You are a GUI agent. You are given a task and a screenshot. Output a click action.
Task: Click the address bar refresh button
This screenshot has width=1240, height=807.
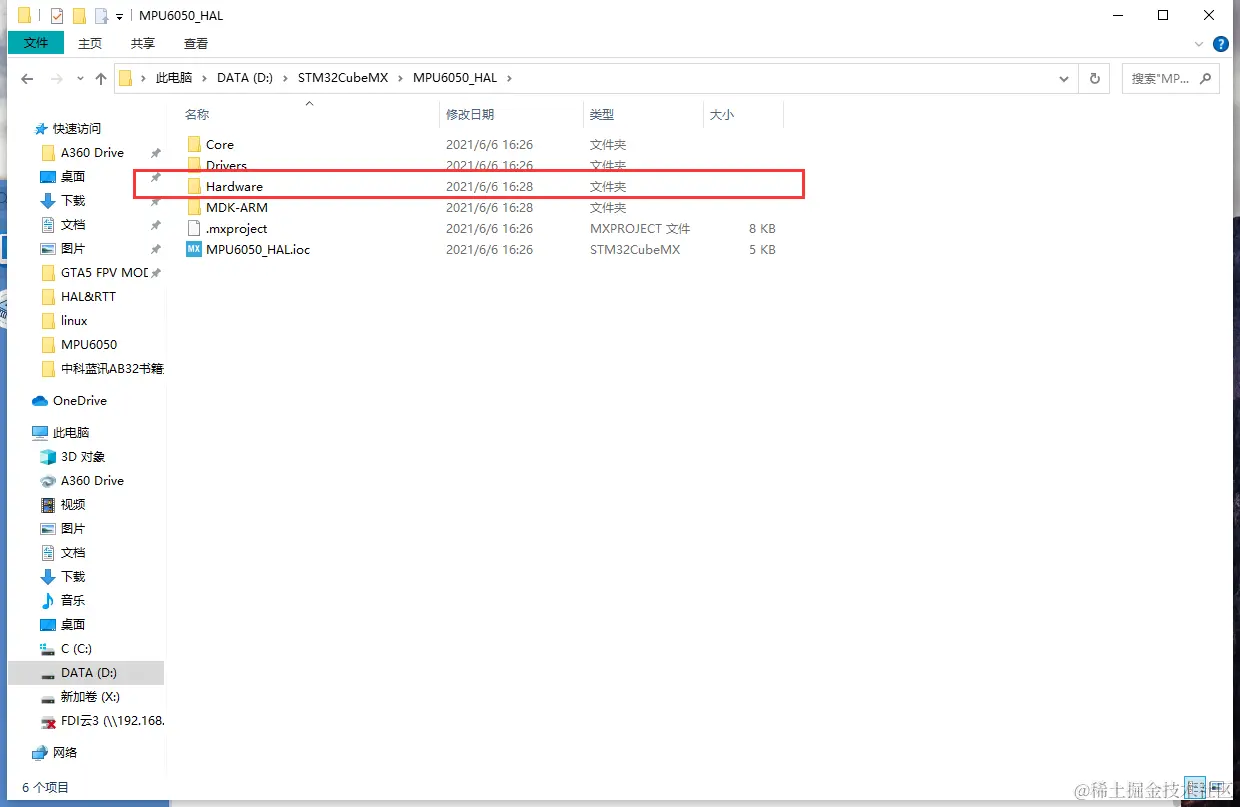coord(1095,78)
